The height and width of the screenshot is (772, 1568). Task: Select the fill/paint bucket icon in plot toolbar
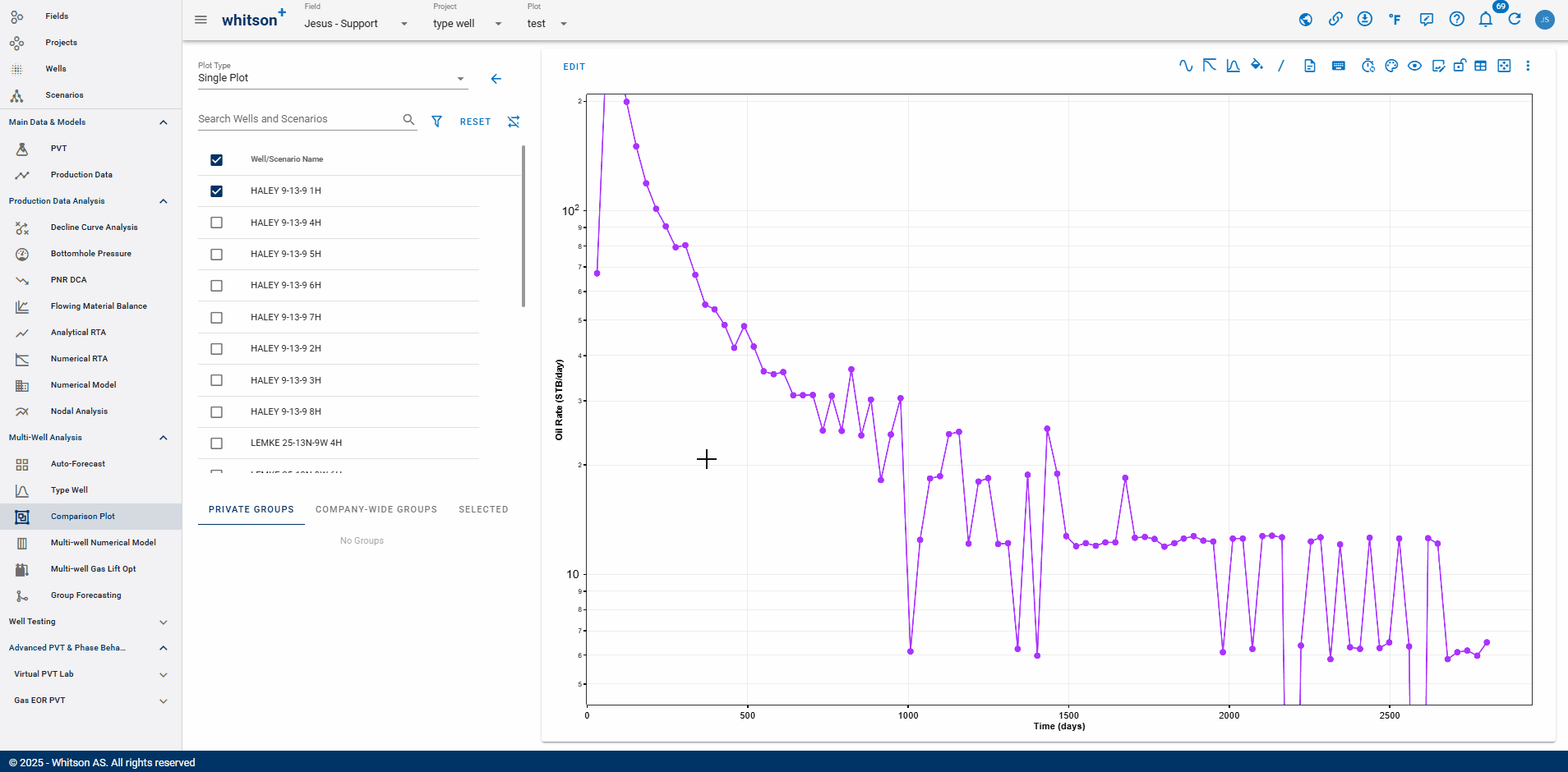(1256, 64)
